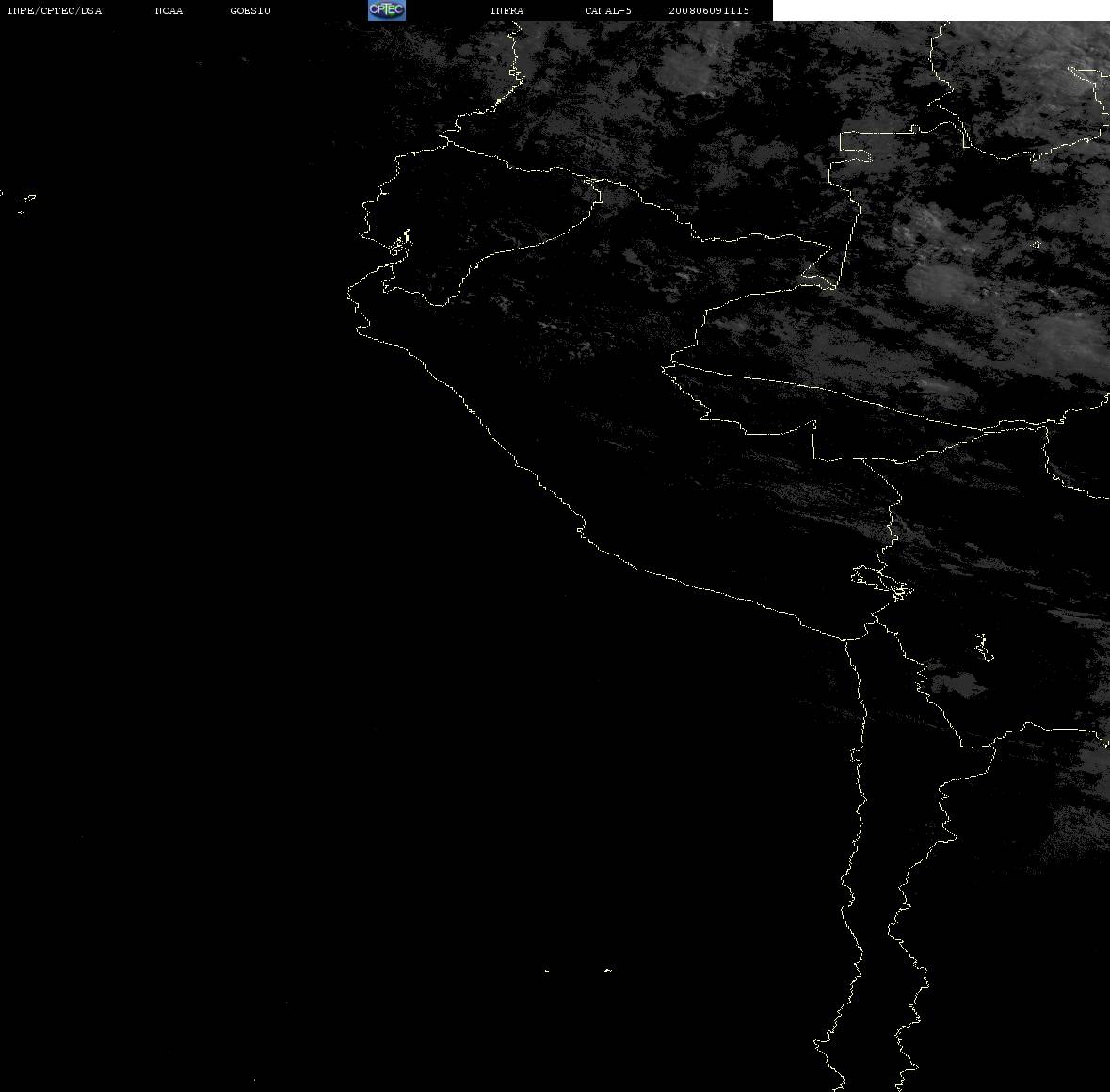1110x1092 pixels.
Task: Click the CANAL-5 channel label
Action: click(x=608, y=10)
